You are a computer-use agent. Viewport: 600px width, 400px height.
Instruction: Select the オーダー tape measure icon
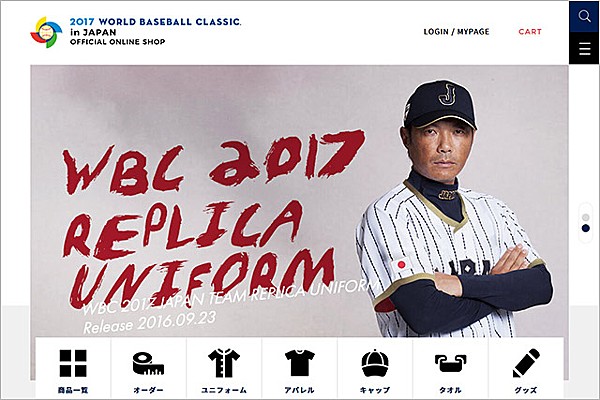click(148, 364)
